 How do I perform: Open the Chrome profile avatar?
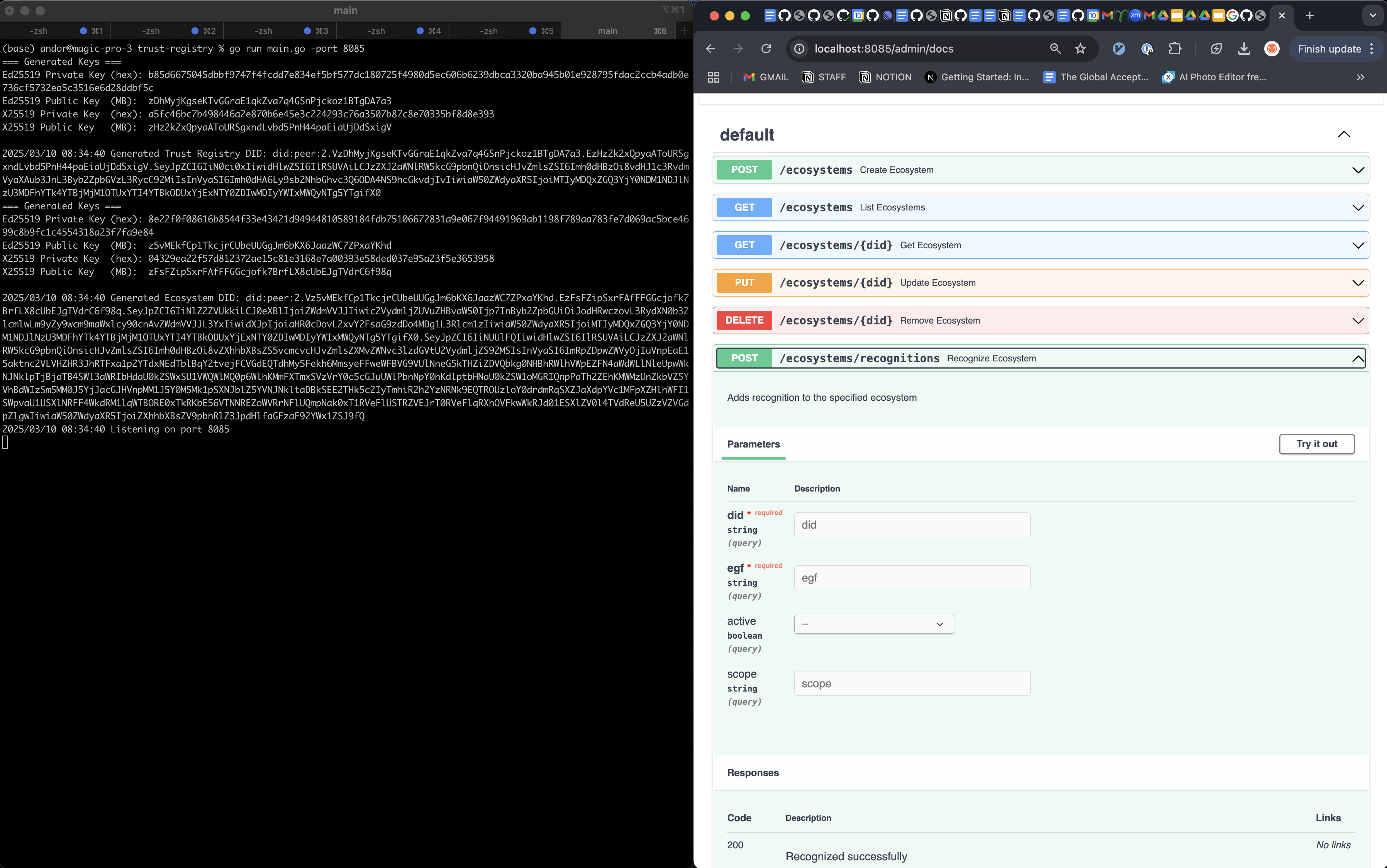(x=1272, y=49)
